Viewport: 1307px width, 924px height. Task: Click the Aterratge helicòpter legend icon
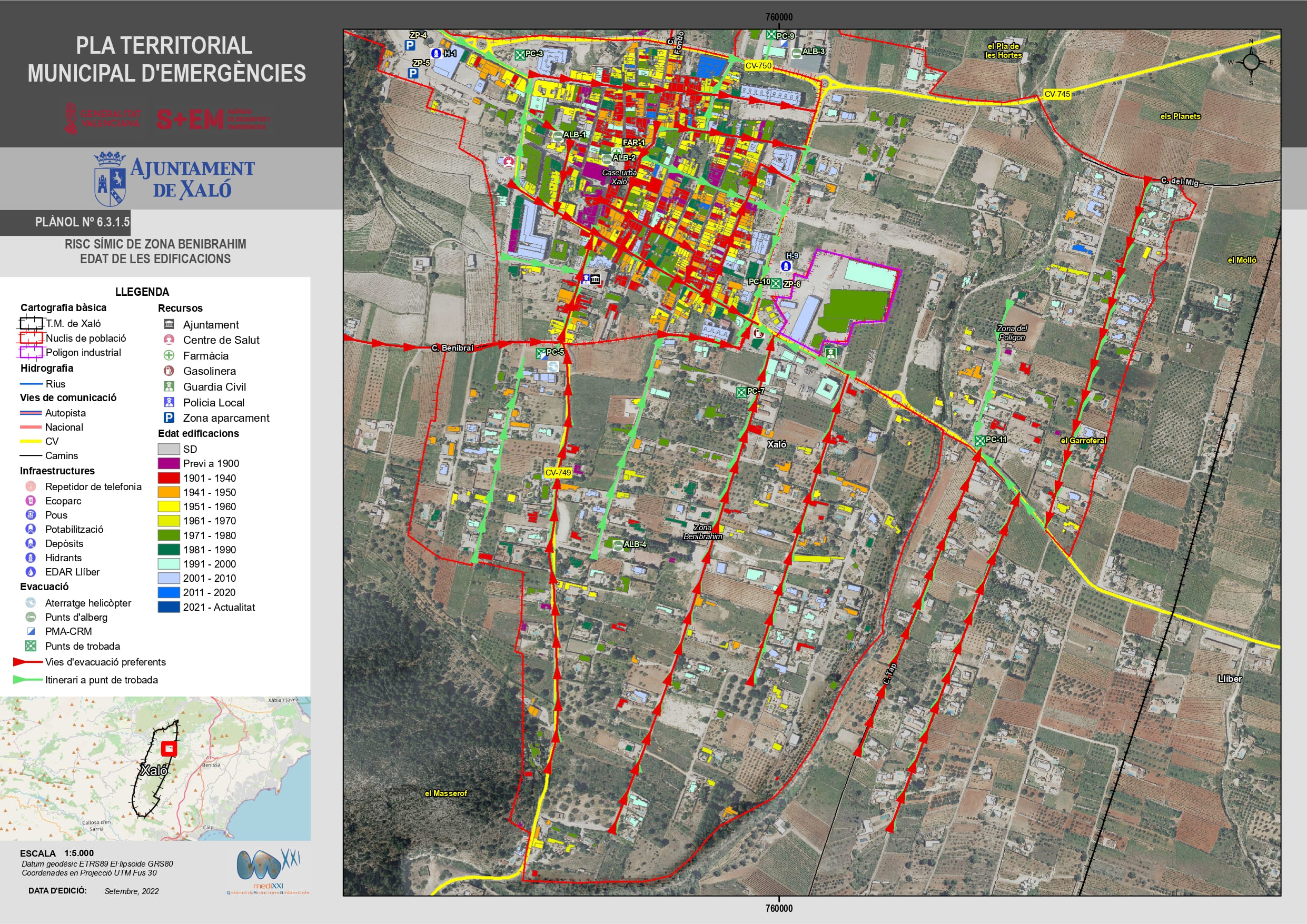pos(31,602)
